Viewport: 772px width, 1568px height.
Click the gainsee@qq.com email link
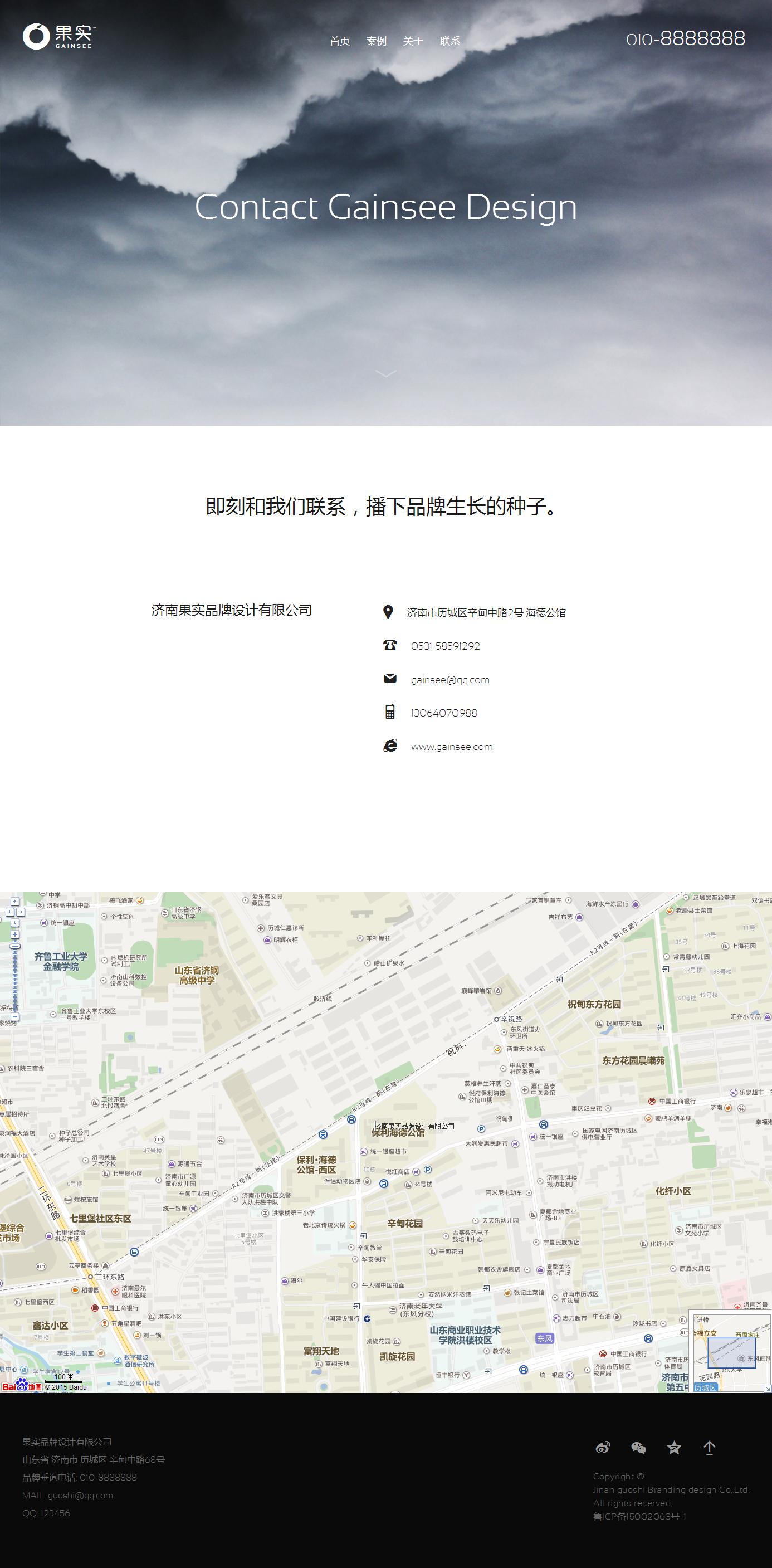449,680
